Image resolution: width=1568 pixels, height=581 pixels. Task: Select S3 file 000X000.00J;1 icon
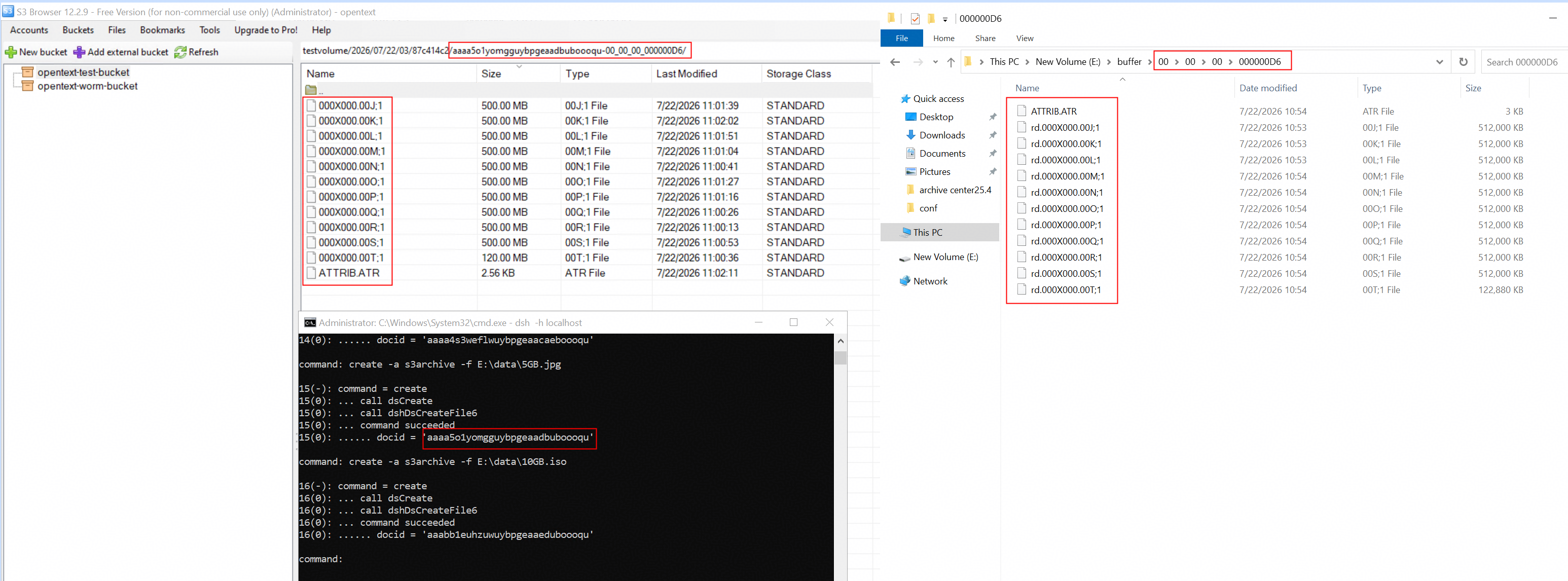(x=311, y=105)
